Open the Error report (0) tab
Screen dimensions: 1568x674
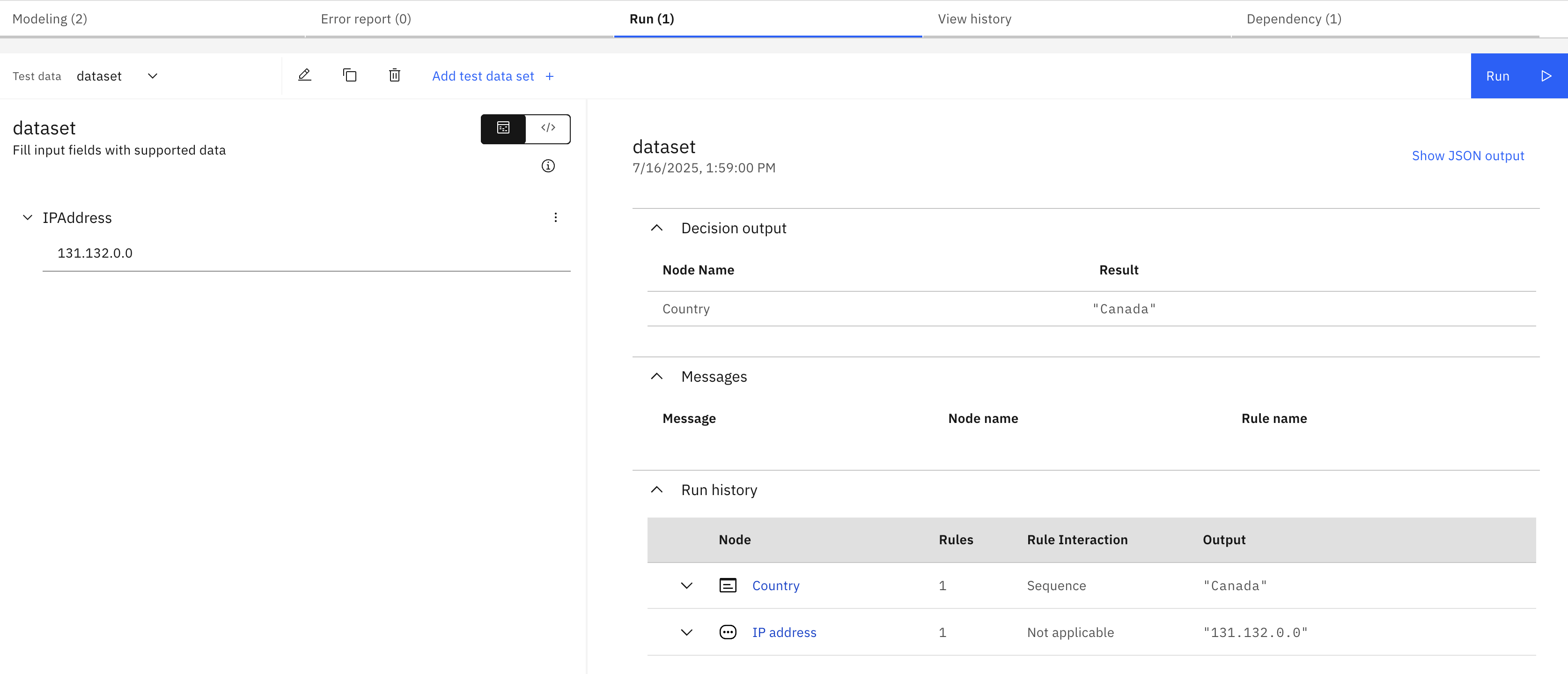point(460,19)
